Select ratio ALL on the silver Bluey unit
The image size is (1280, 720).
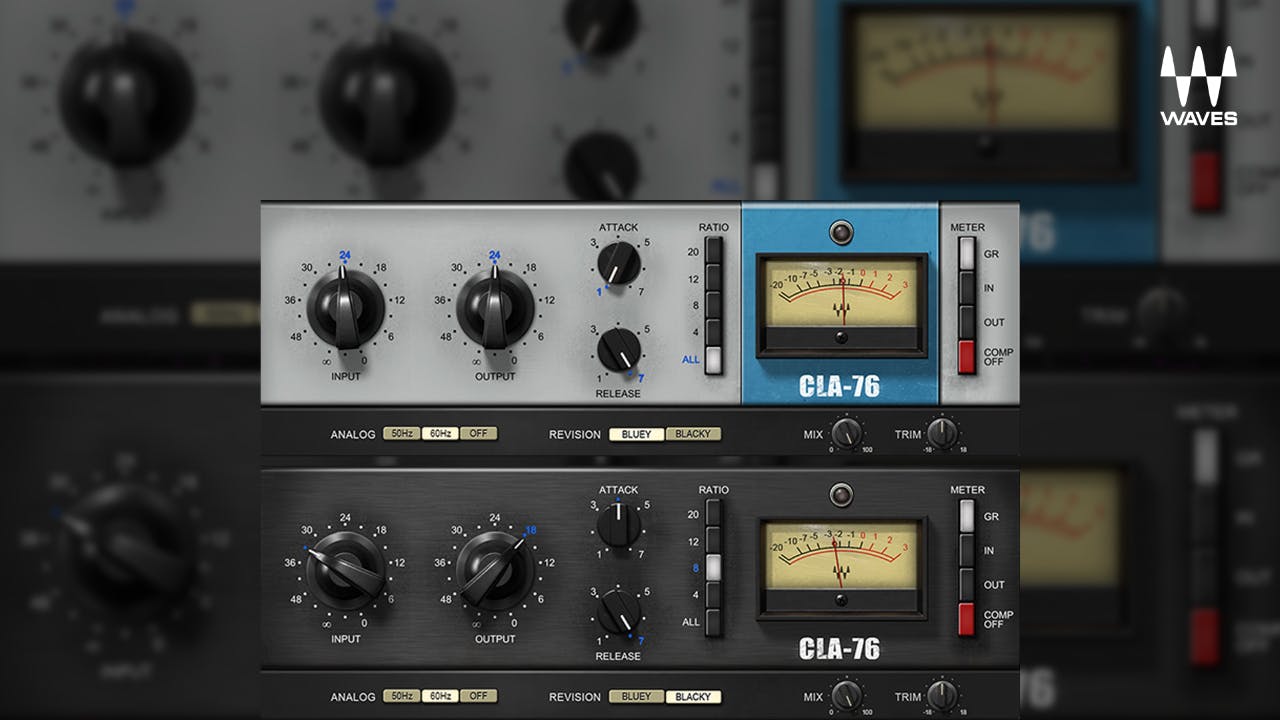[x=713, y=360]
